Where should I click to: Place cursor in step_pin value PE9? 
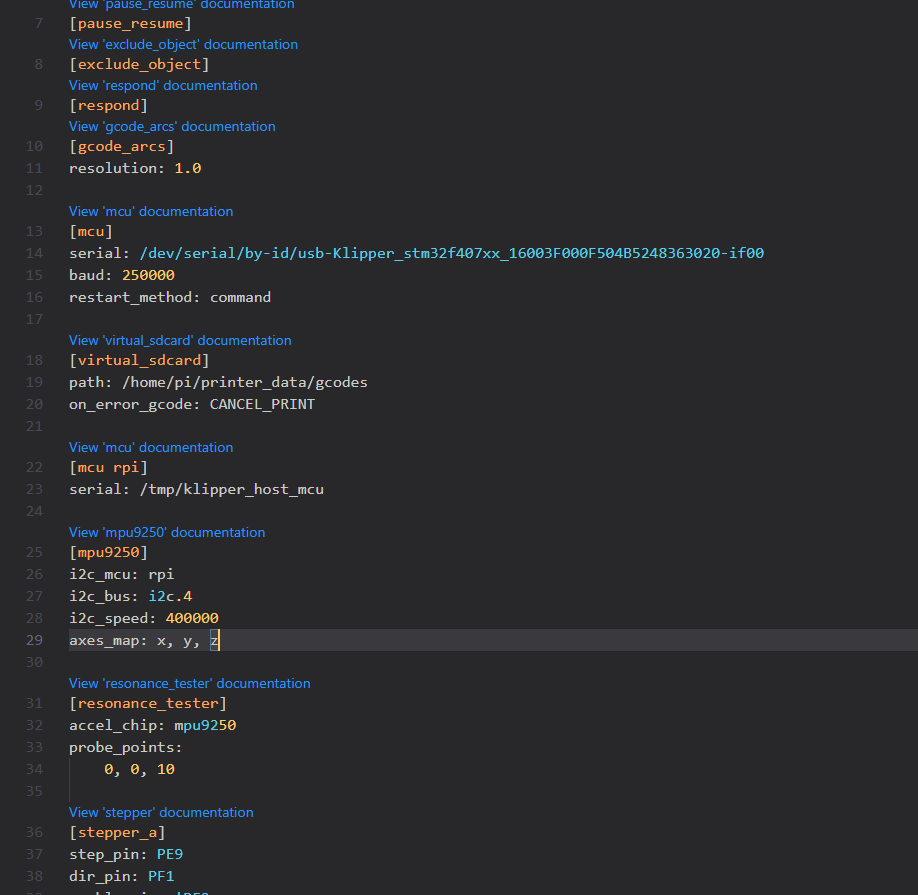170,855
